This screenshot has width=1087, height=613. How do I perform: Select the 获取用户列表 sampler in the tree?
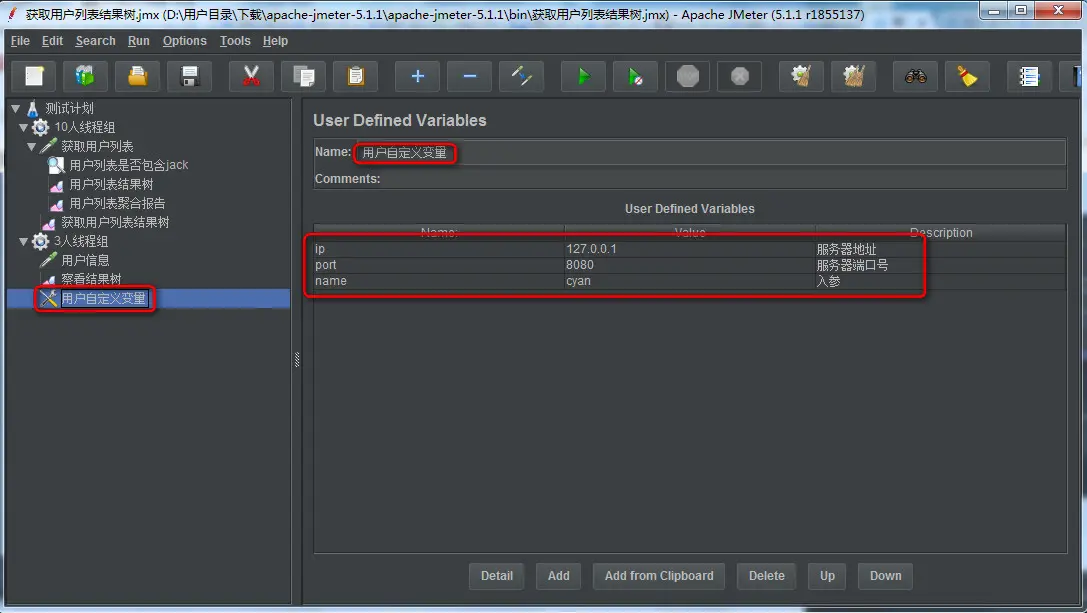pyautogui.click(x=97, y=146)
